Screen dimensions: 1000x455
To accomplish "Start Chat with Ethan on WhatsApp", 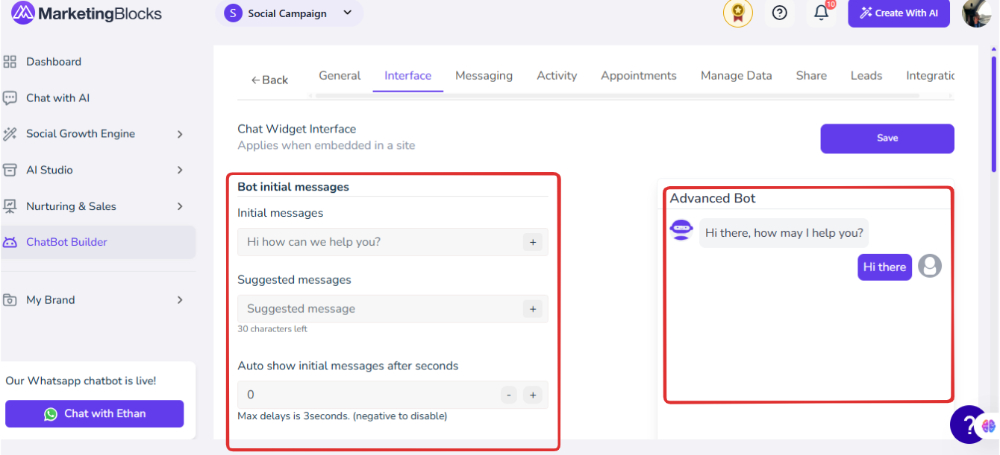I will coord(94,414).
